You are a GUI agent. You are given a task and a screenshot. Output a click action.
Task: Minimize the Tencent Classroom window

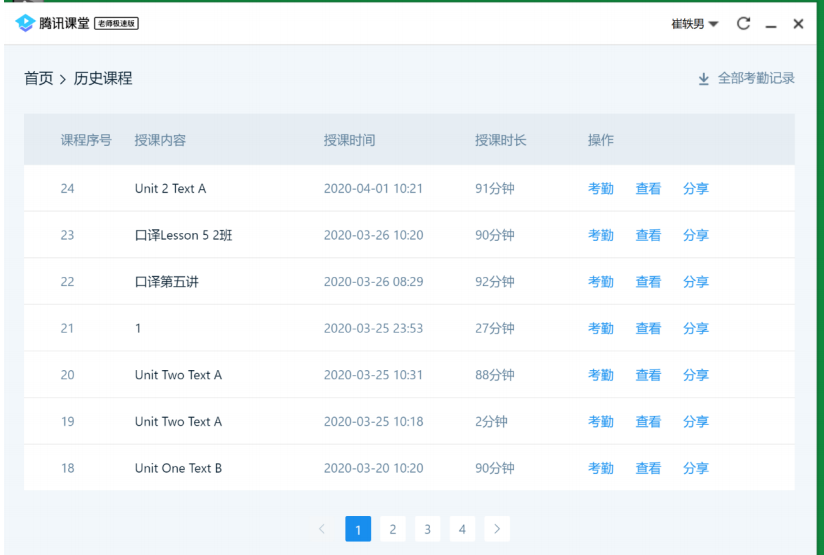(770, 25)
